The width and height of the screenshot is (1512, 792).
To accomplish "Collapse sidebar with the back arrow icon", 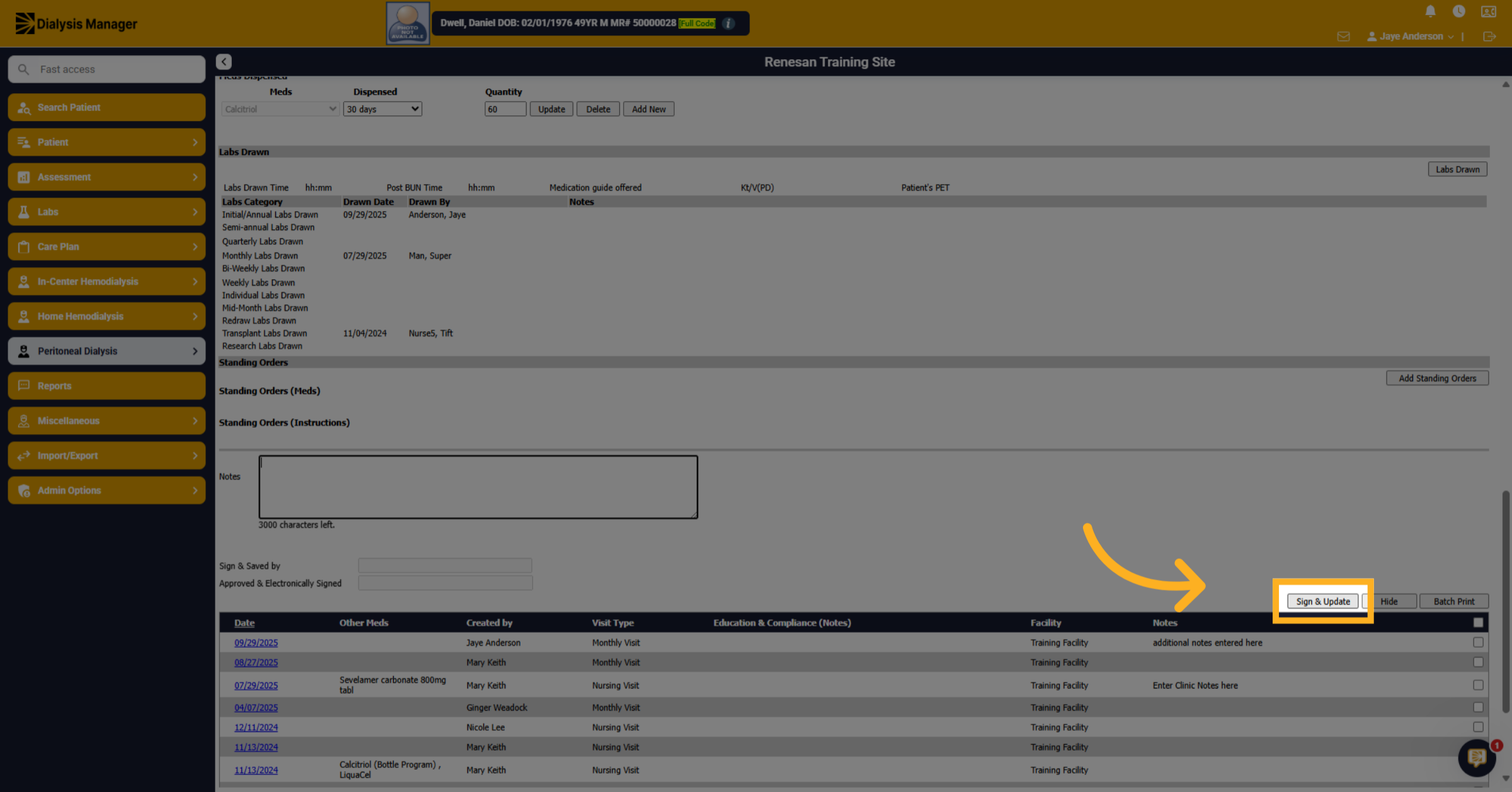I will [224, 62].
